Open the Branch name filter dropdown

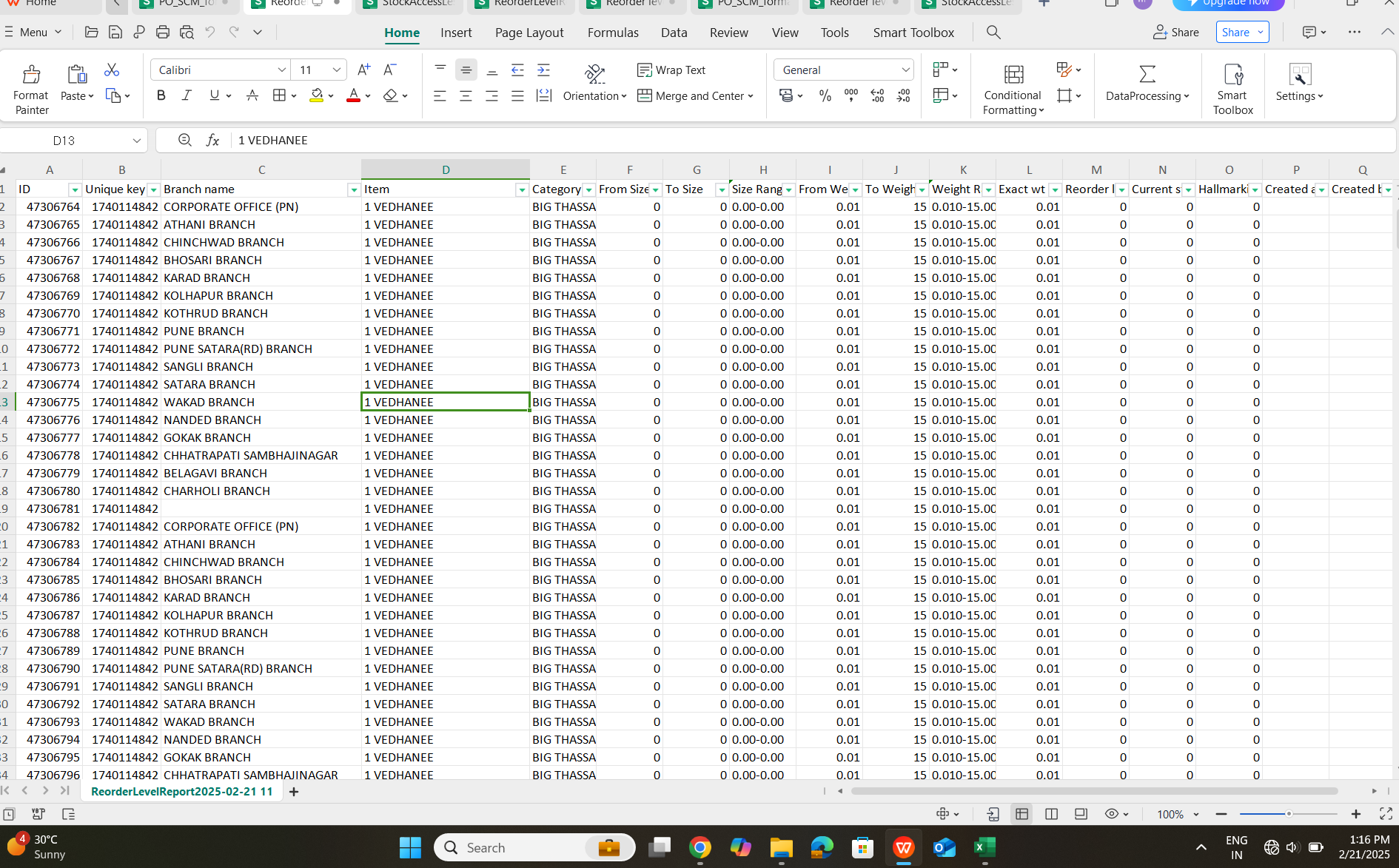pyautogui.click(x=354, y=190)
